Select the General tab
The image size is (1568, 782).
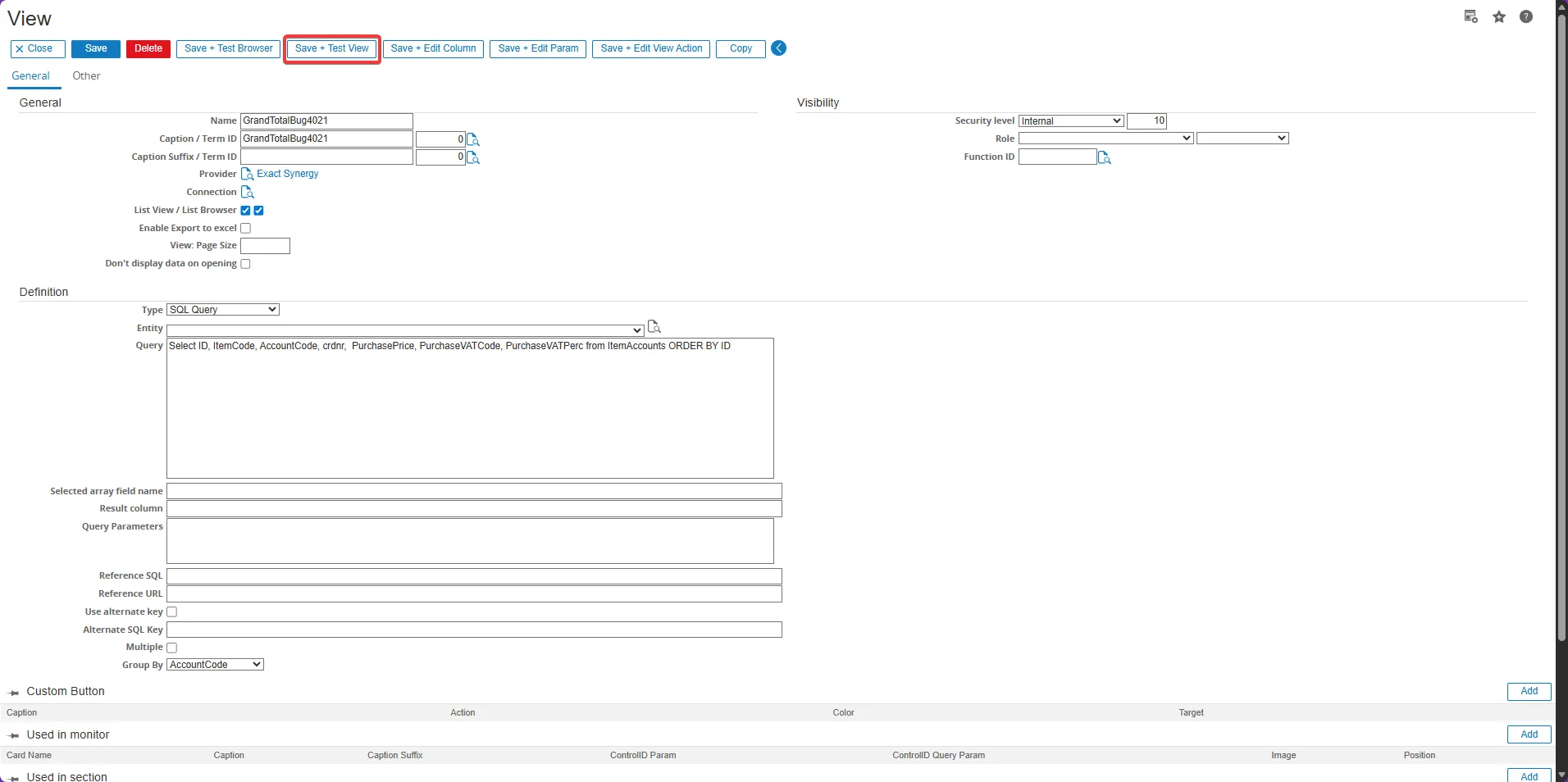30,76
